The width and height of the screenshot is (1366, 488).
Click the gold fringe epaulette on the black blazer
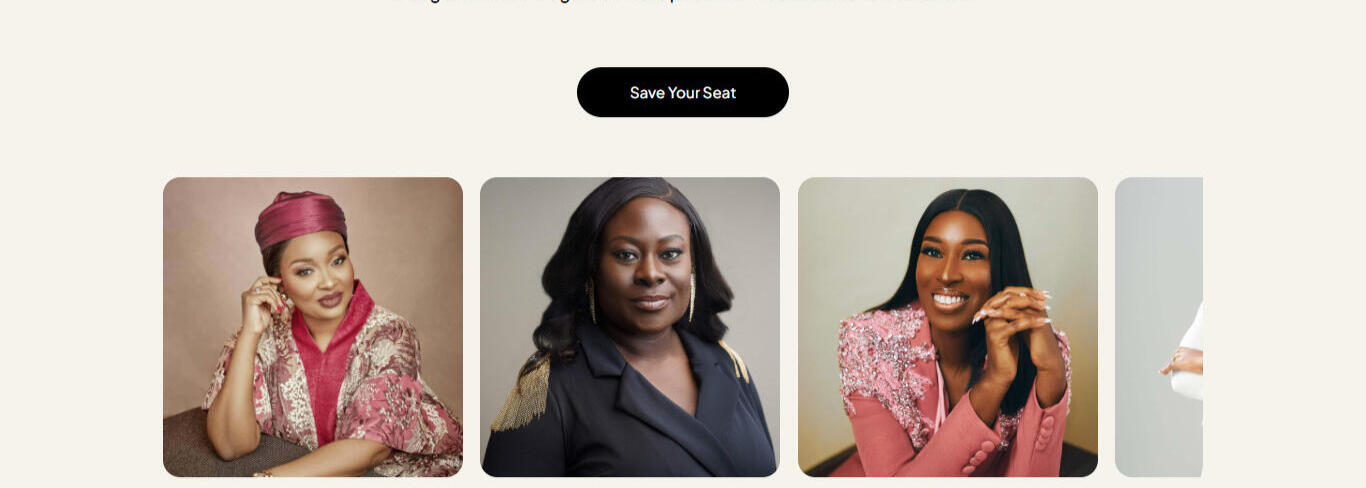pos(522,395)
